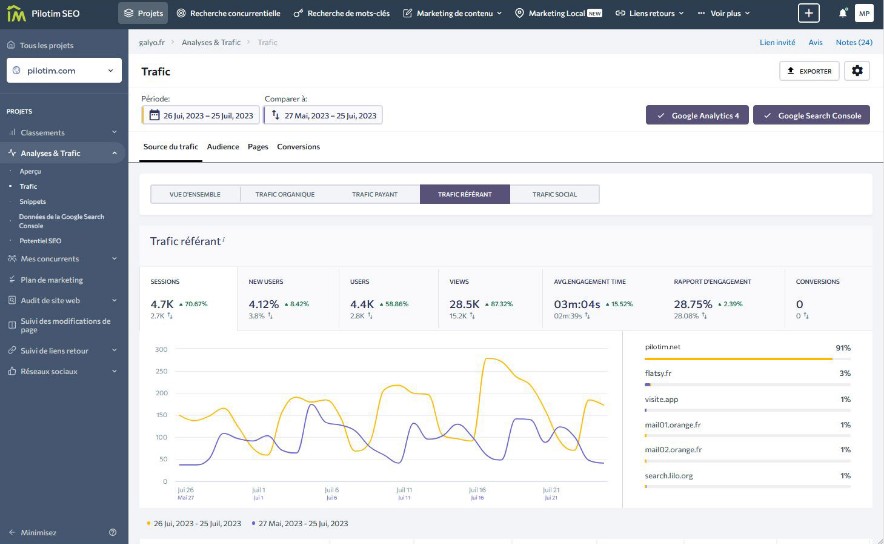Click the plus add button in top bar
Viewport: 884px width, 544px height.
[x=808, y=13]
